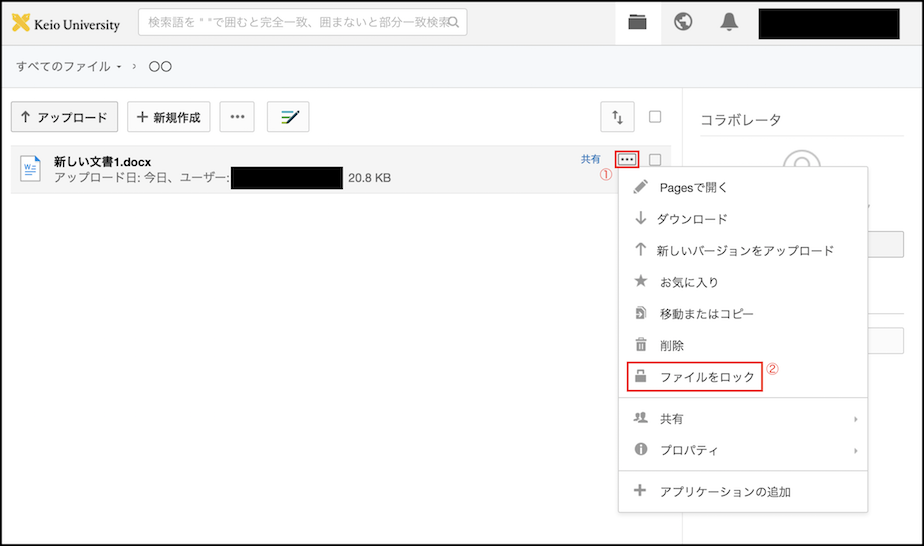Click the Word document icon for 新しい文書1.docx
The image size is (924, 546).
click(x=31, y=169)
